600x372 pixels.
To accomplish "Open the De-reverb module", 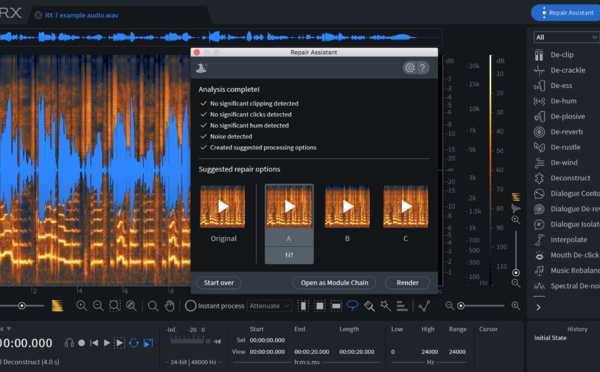I will 559,132.
